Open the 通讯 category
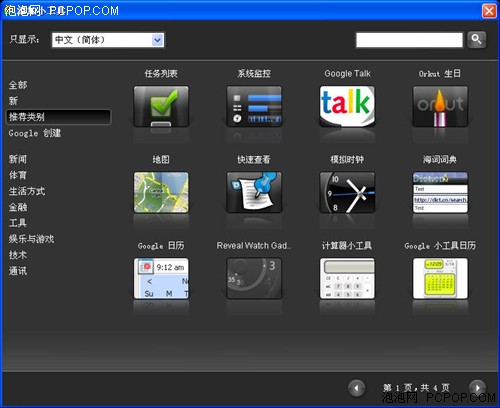Viewport: 500px width, 408px height. 18,271
